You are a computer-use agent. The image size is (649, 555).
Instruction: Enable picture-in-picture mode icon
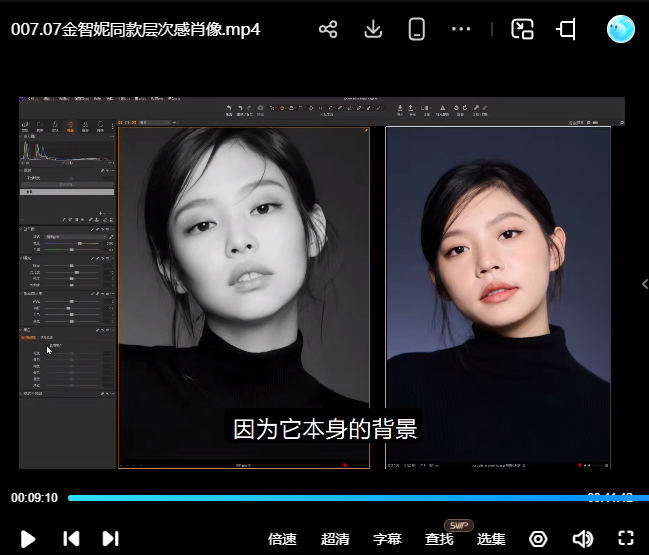point(522,29)
